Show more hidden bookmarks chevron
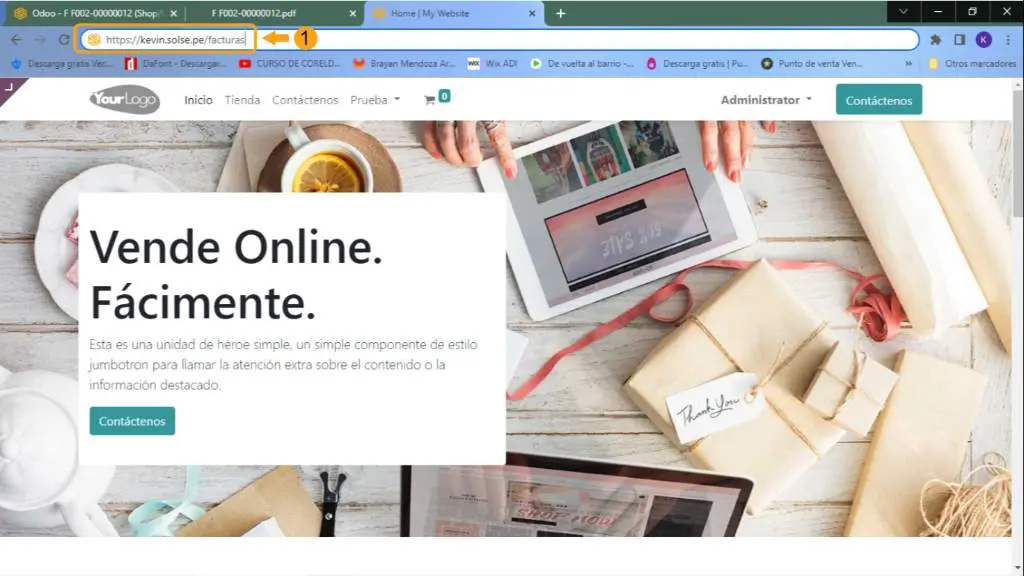The height and width of the screenshot is (576, 1024). pos(908,63)
